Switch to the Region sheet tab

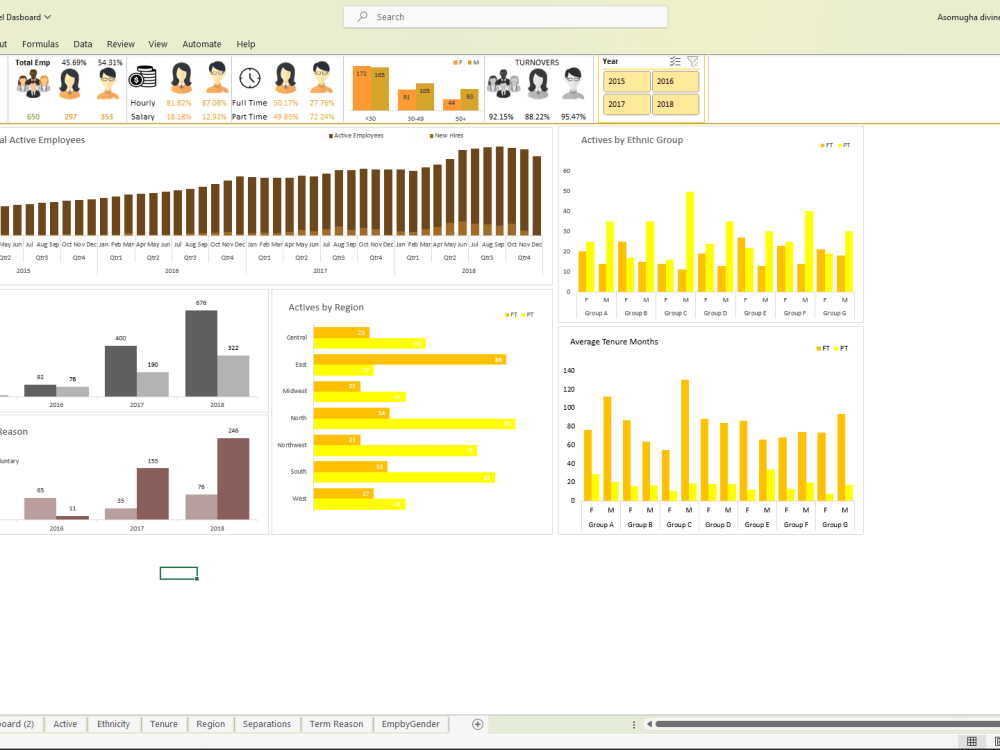click(x=210, y=724)
